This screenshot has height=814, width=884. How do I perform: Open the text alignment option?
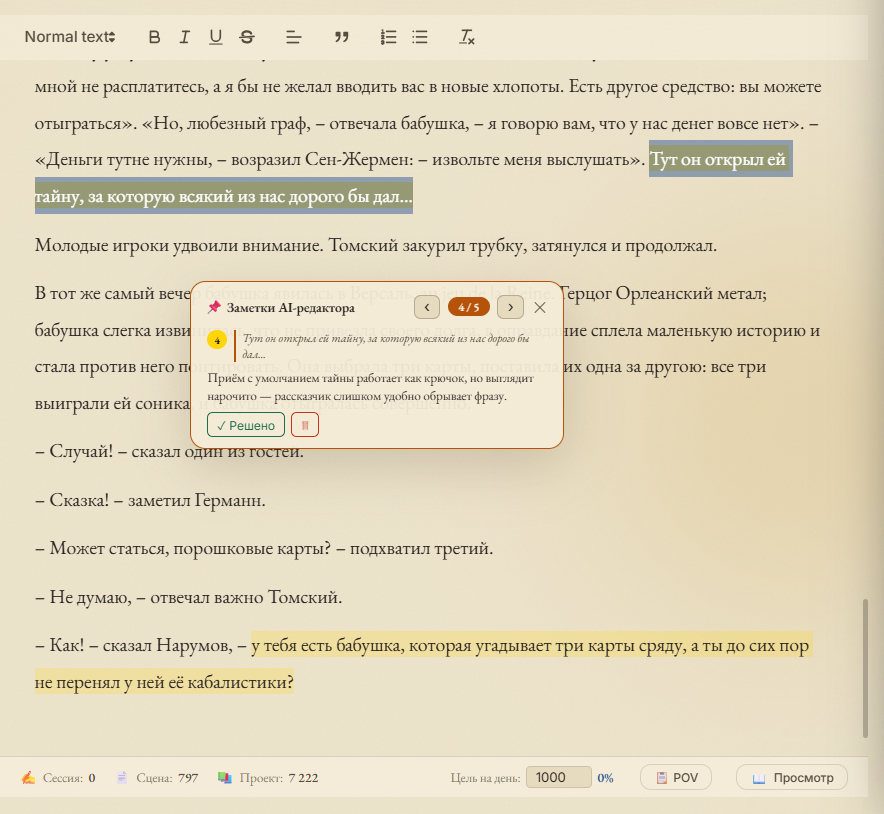[x=293, y=37]
